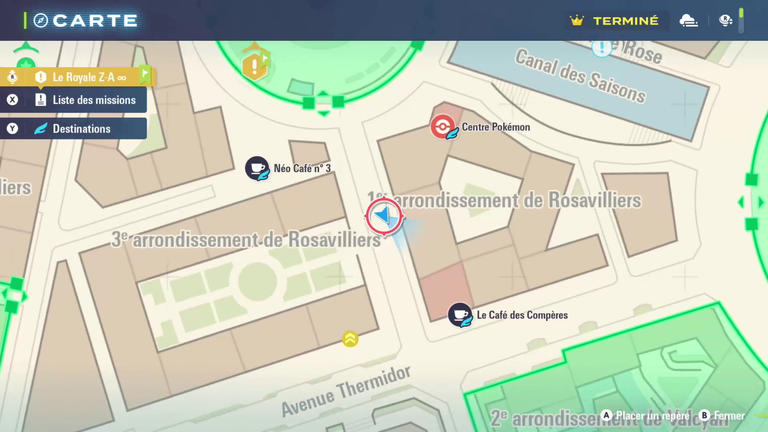Click the Canal des Saisons label

[x=580, y=76]
